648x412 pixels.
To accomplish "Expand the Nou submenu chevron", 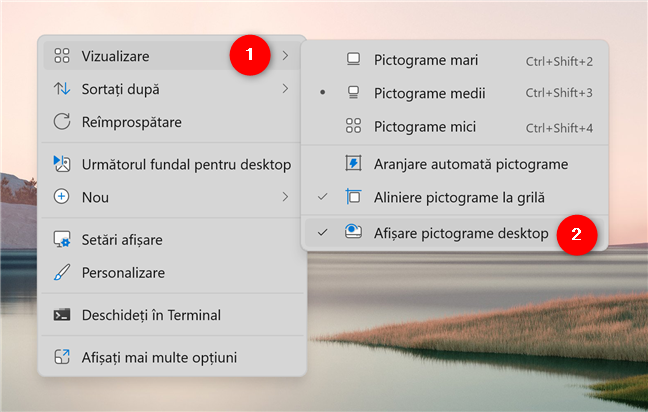I will [285, 197].
